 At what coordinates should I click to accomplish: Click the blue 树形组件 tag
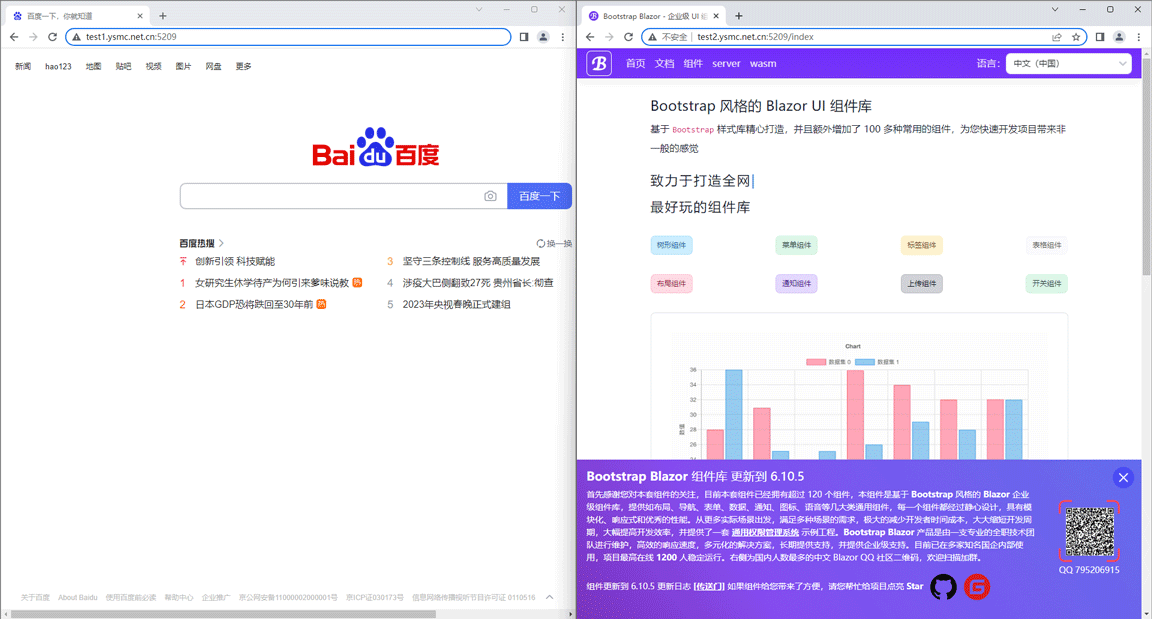(671, 245)
